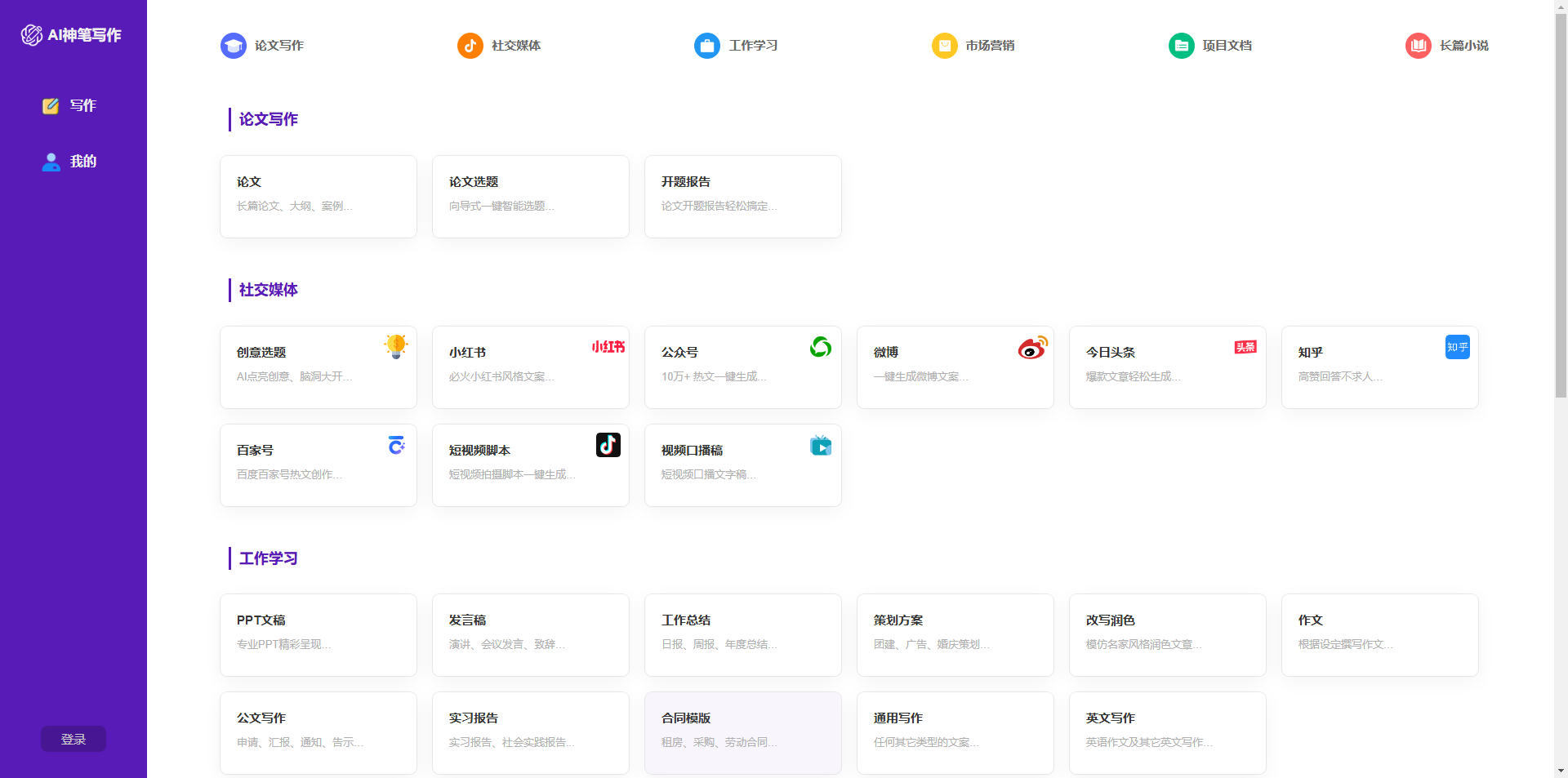Click the 项目文档 green document icon
Image resolution: width=1568 pixels, height=778 pixels.
[x=1182, y=46]
